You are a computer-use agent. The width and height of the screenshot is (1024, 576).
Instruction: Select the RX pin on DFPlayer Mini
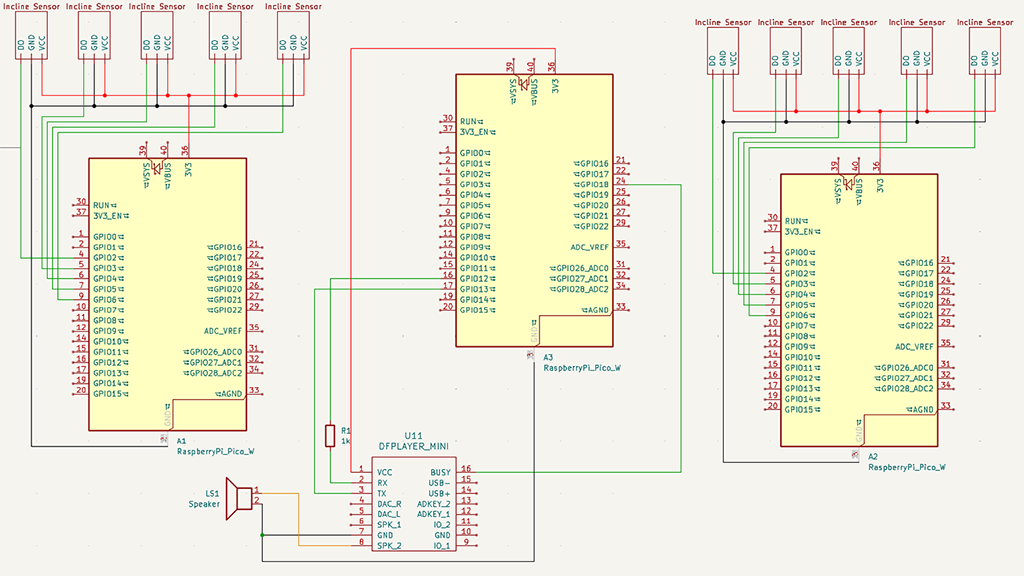click(x=382, y=483)
